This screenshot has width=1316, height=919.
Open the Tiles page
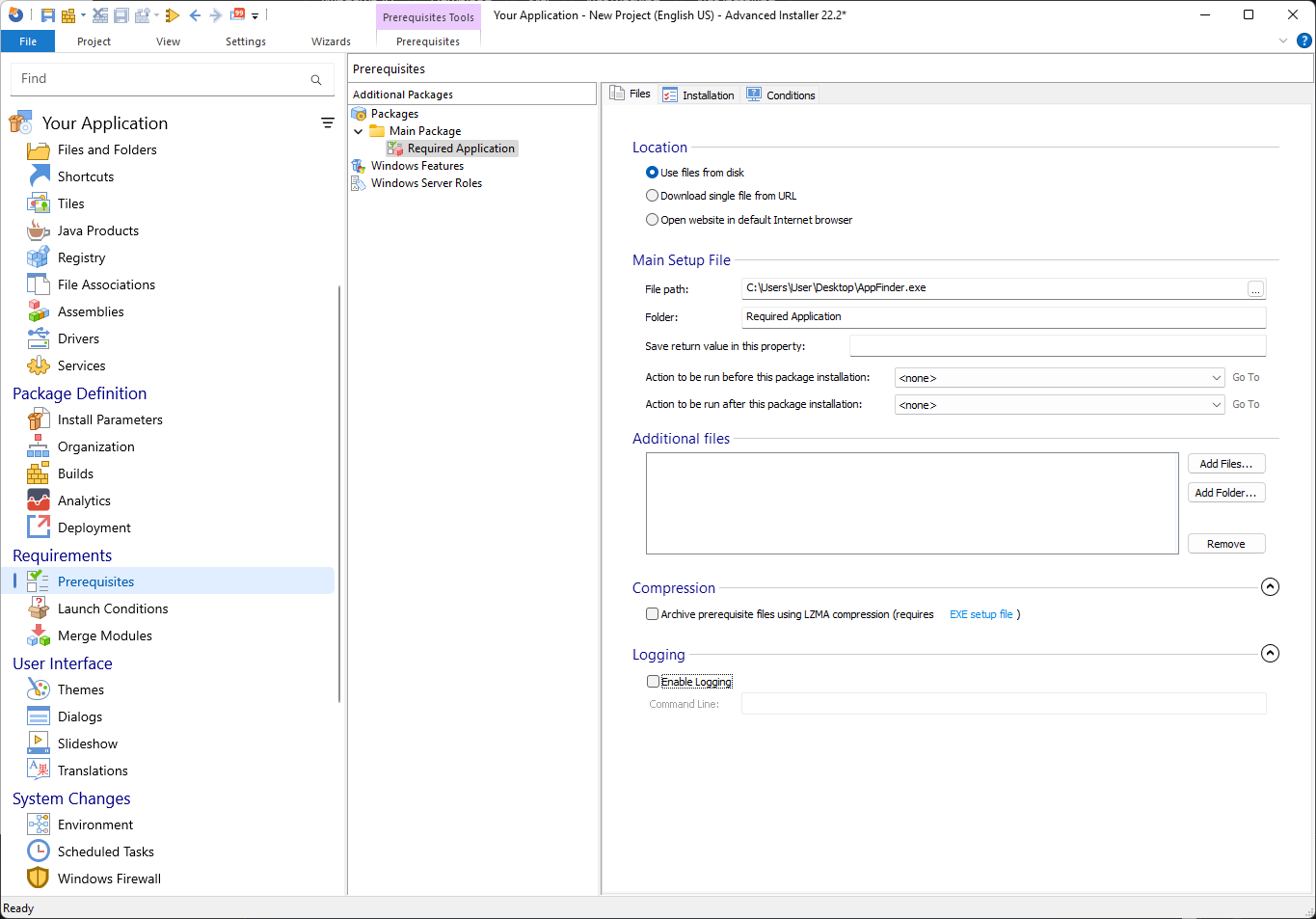(x=70, y=203)
